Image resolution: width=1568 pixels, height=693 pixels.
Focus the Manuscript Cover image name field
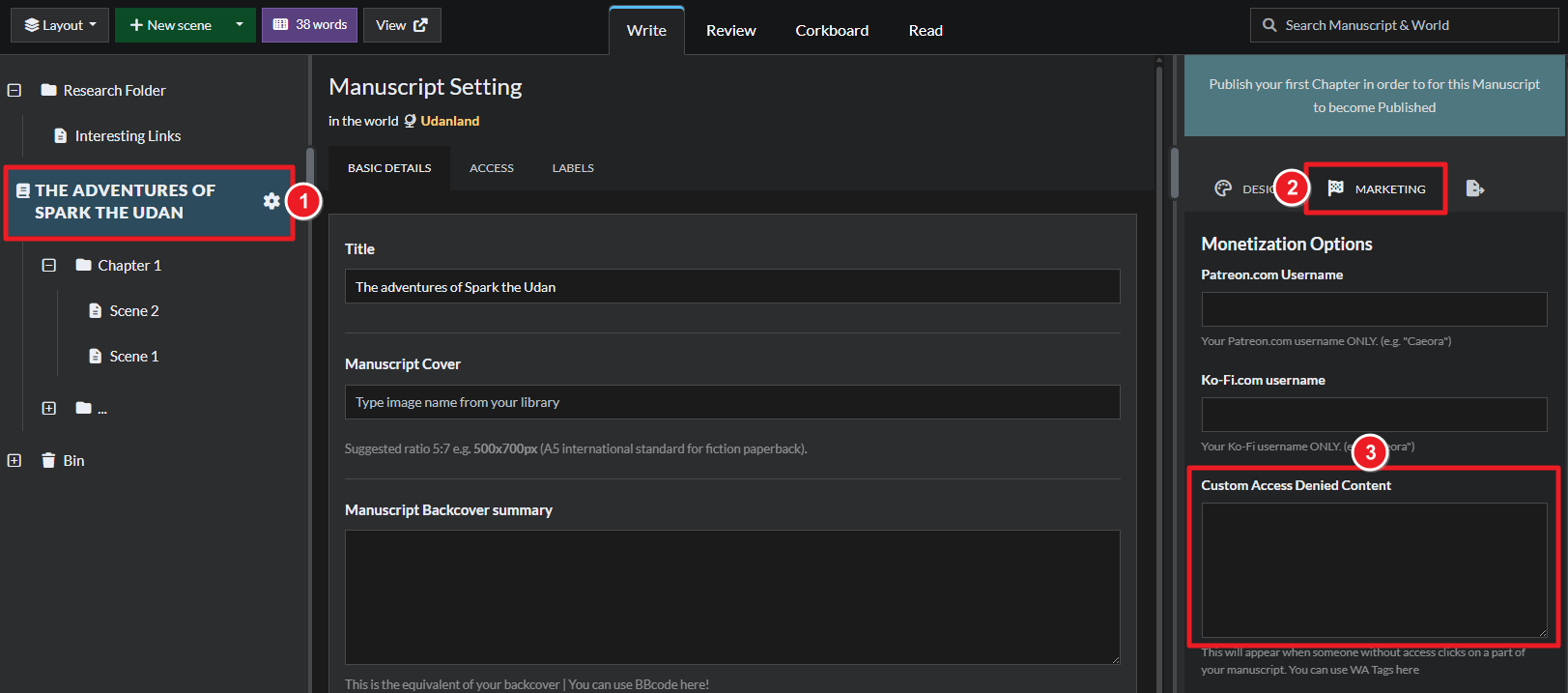click(x=732, y=402)
